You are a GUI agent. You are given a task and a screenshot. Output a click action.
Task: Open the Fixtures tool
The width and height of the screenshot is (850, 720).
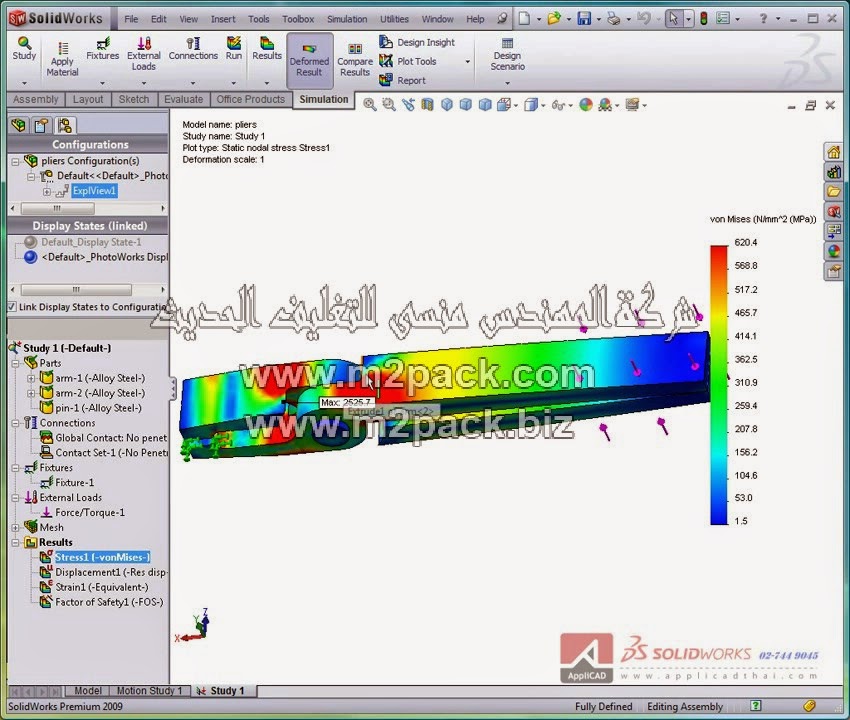point(102,48)
